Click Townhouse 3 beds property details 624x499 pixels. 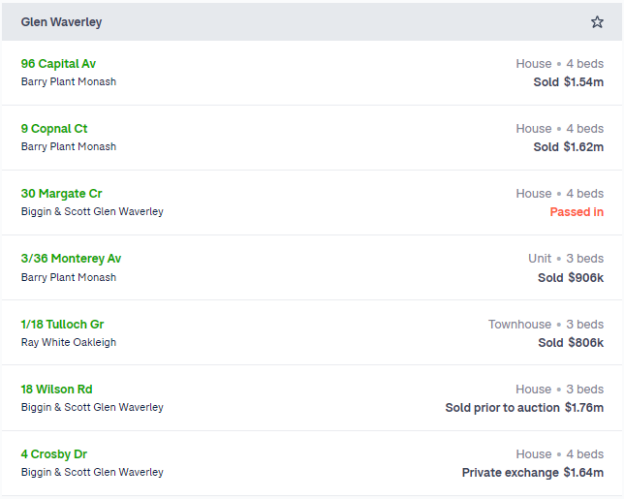click(546, 324)
